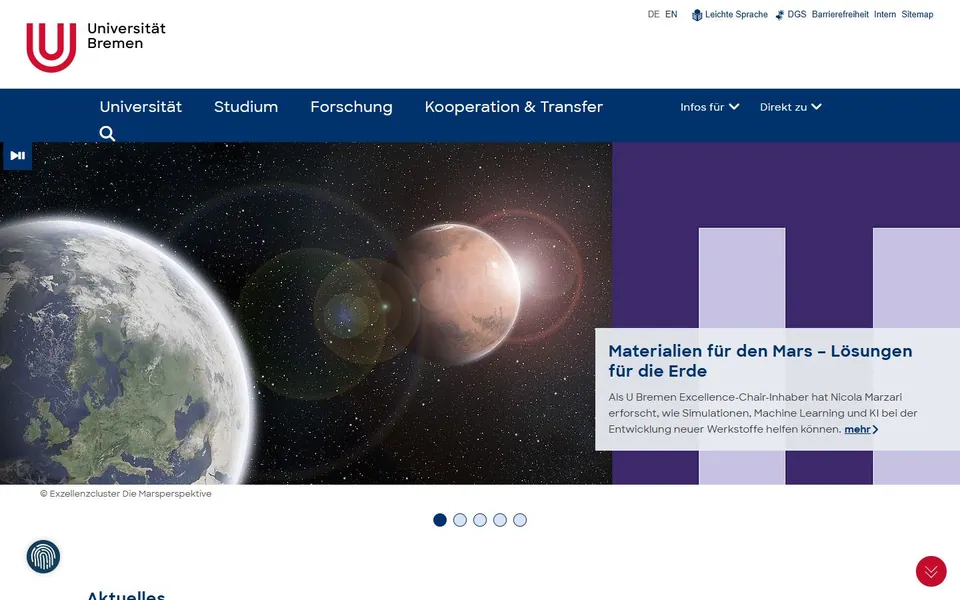This screenshot has width=960, height=600.
Task: Open the Sitemap link
Action: pyautogui.click(x=917, y=14)
